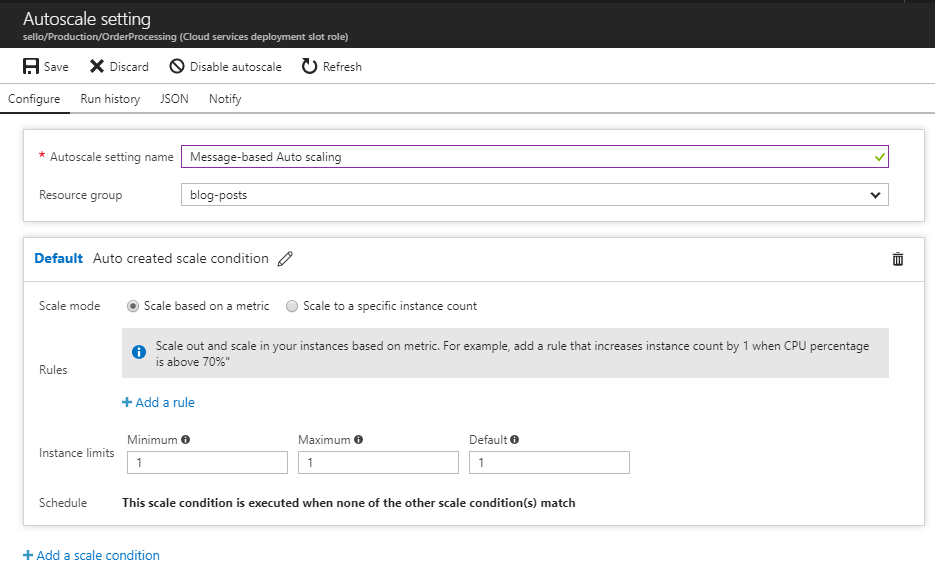Open the Run history tab
This screenshot has width=935, height=579.
tap(110, 99)
